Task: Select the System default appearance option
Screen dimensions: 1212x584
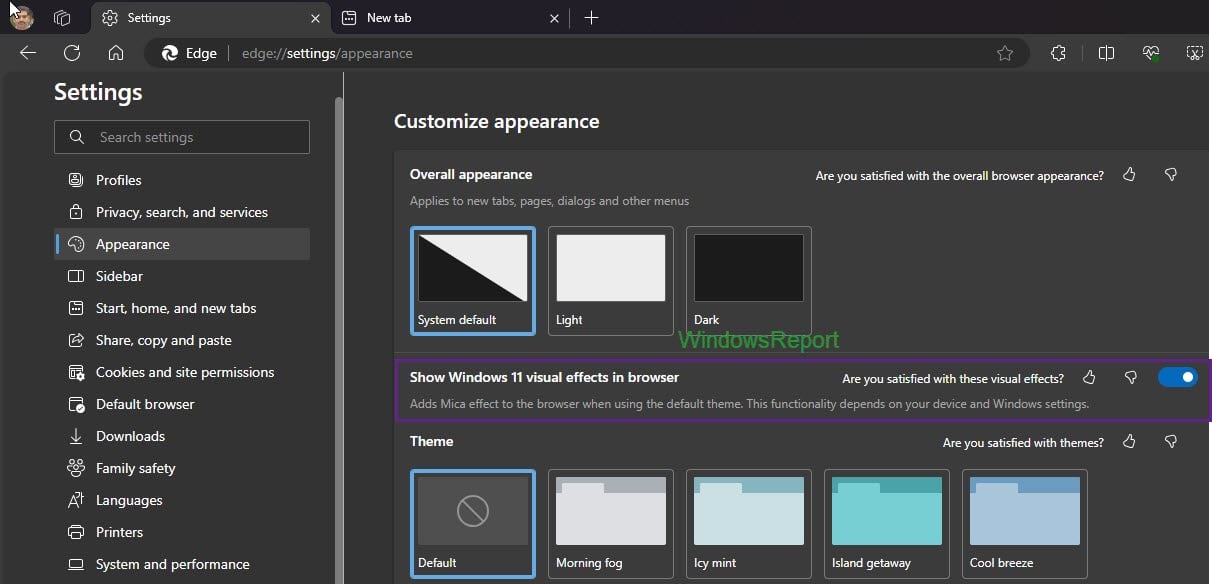Action: point(473,281)
